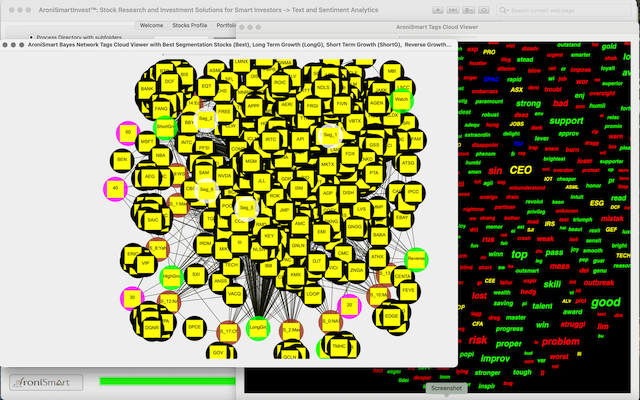Click the green HighGr category node
Viewport: 640px width, 400px height.
click(171, 277)
